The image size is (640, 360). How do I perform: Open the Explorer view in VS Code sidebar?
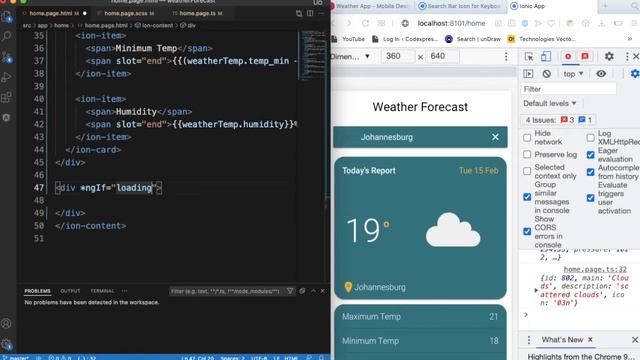pyautogui.click(x=7, y=17)
